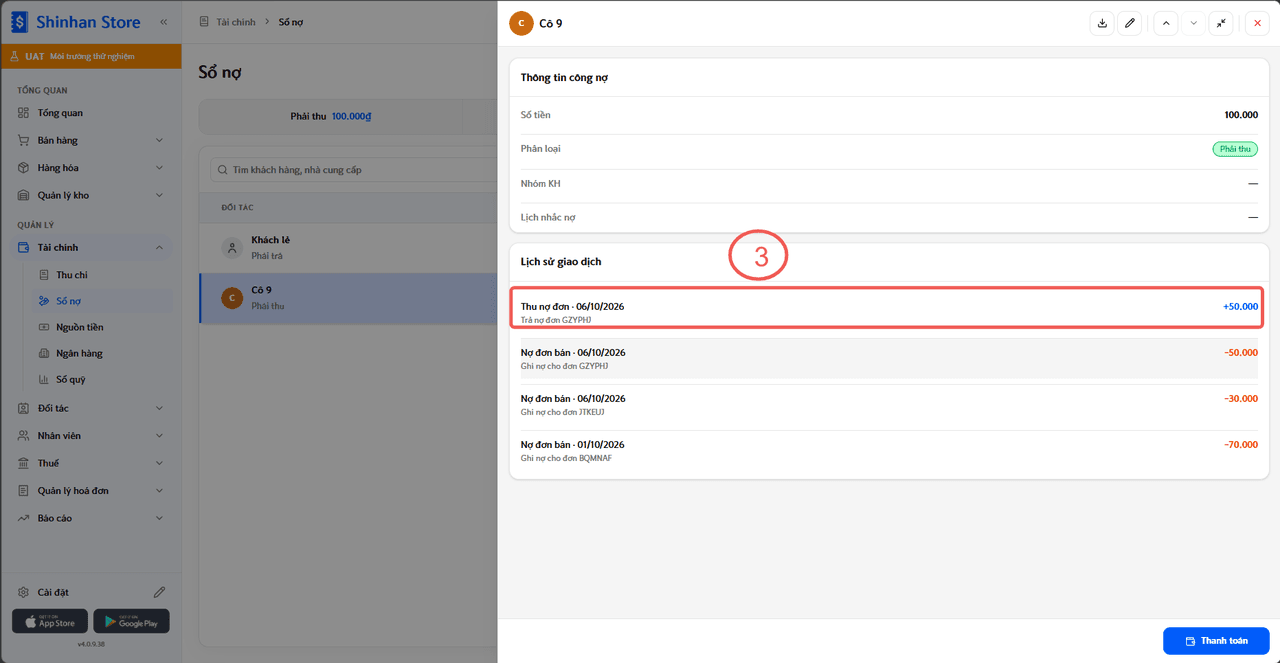The height and width of the screenshot is (663, 1280).
Task: Select the Khách lẻ partner name
Action: coord(271,240)
